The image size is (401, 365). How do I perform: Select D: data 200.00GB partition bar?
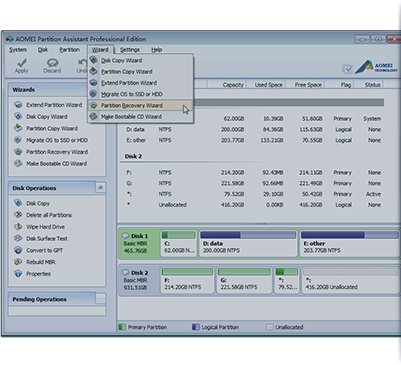click(248, 244)
